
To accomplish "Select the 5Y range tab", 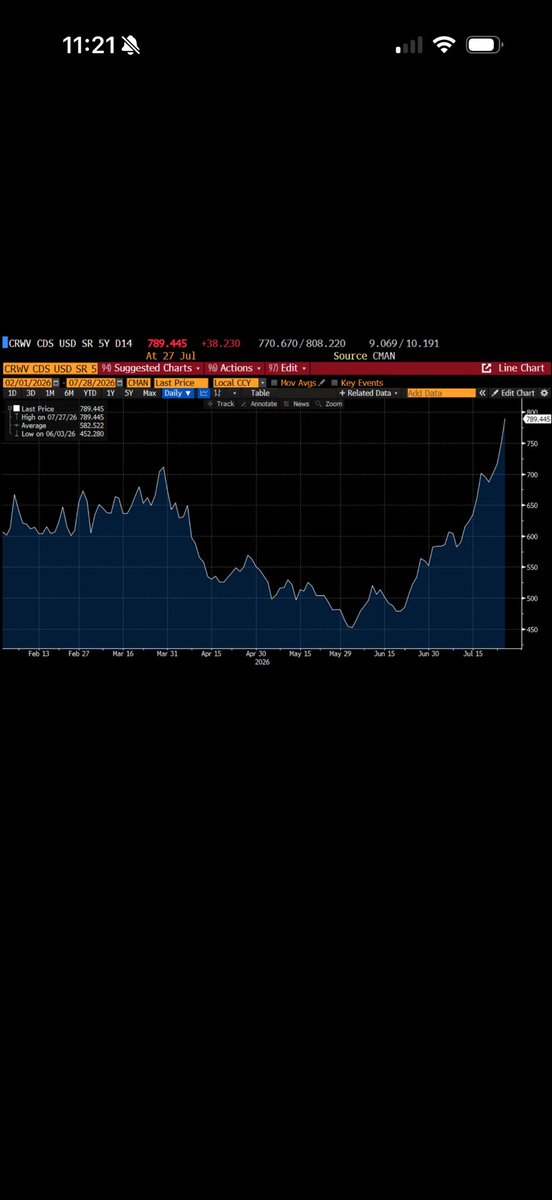I will tap(129, 393).
